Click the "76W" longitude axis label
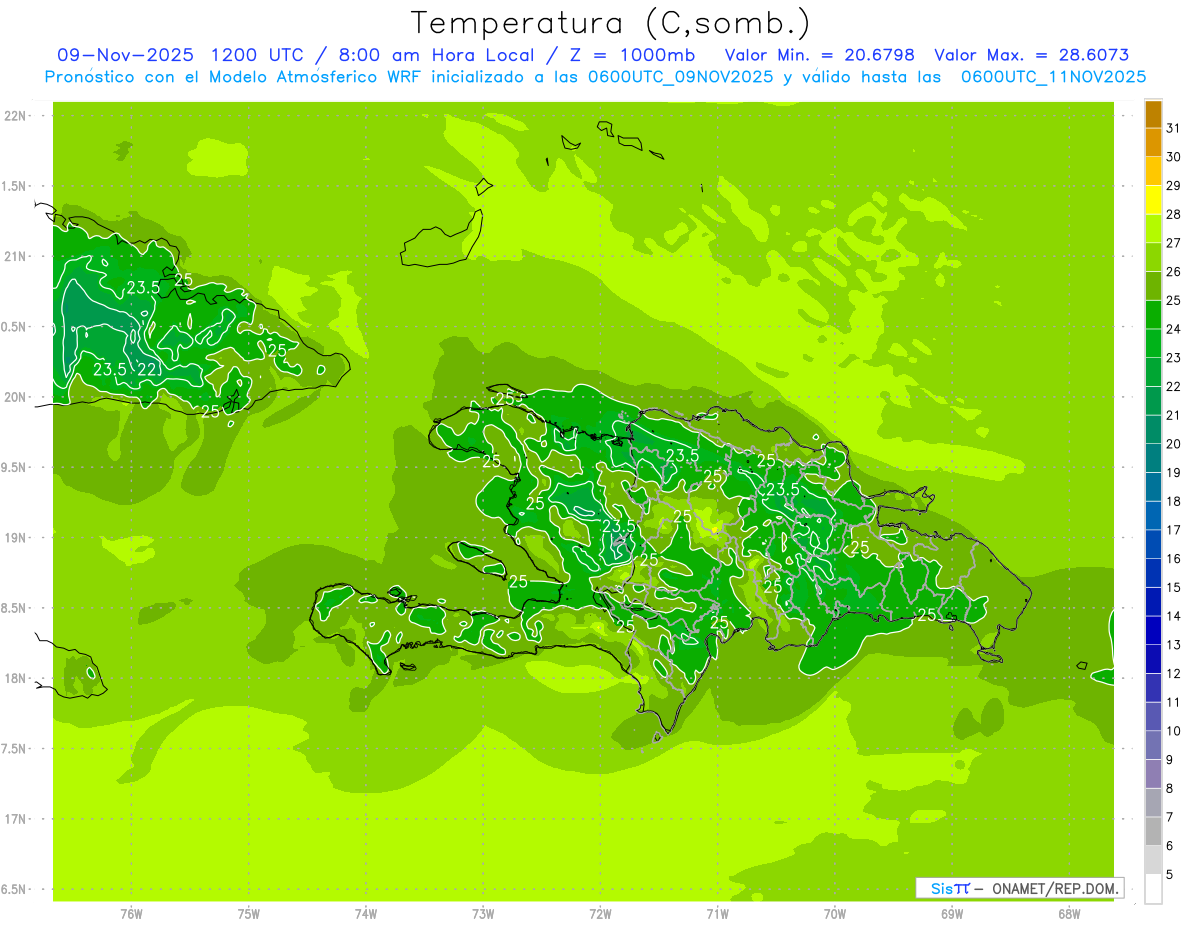Viewport: 1200px width, 927px height. 131,914
